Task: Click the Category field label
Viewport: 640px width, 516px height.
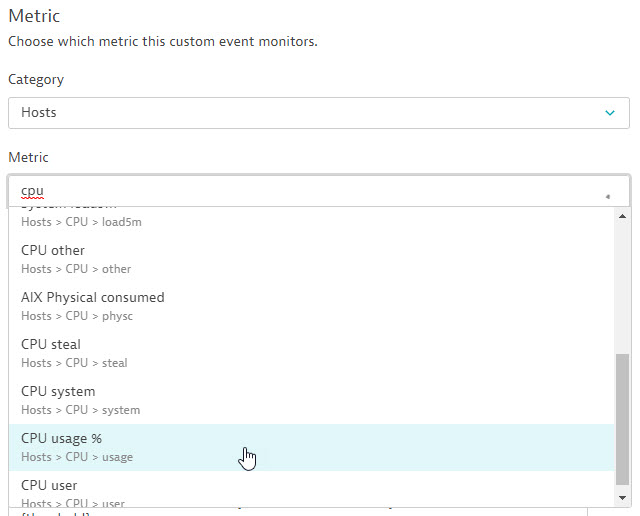Action: point(36,79)
